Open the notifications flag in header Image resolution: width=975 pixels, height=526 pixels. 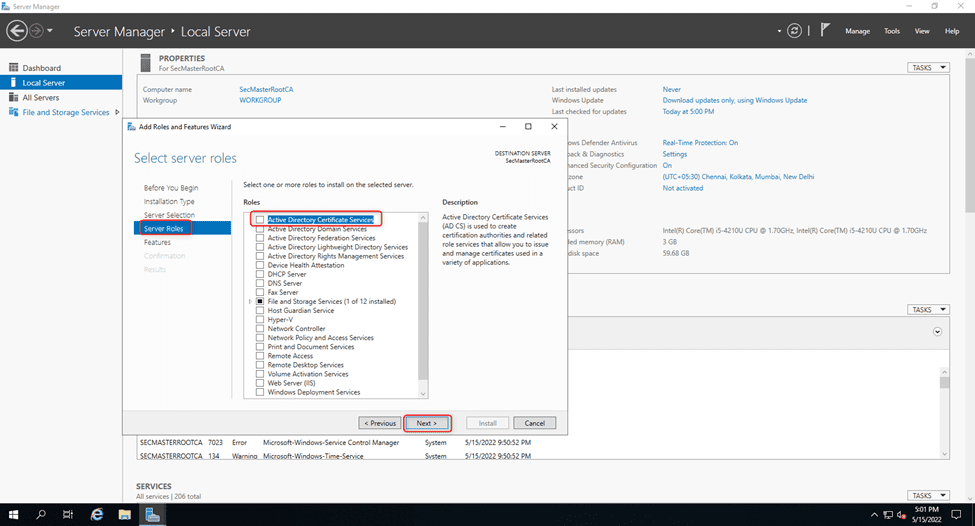(x=825, y=30)
